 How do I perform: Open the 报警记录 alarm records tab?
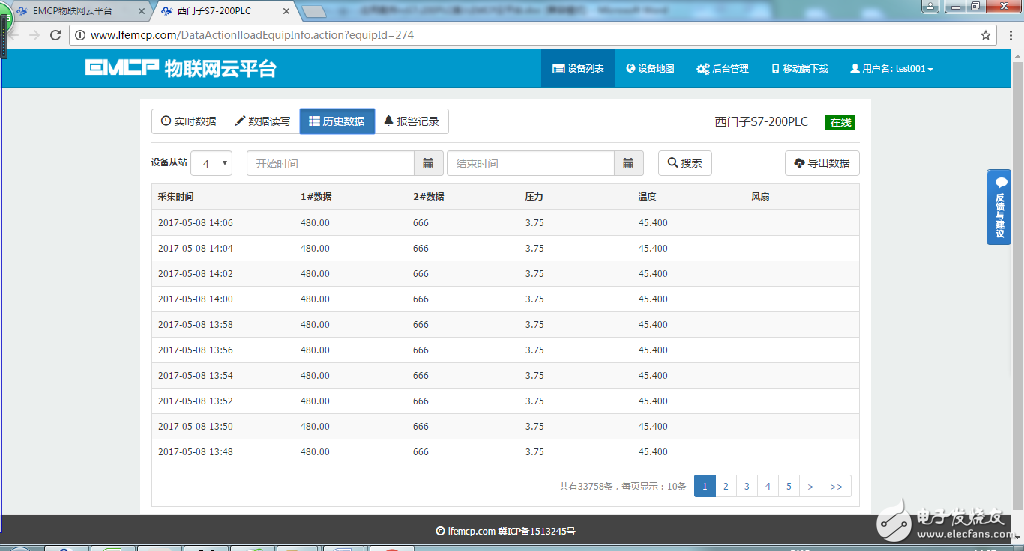click(x=411, y=121)
